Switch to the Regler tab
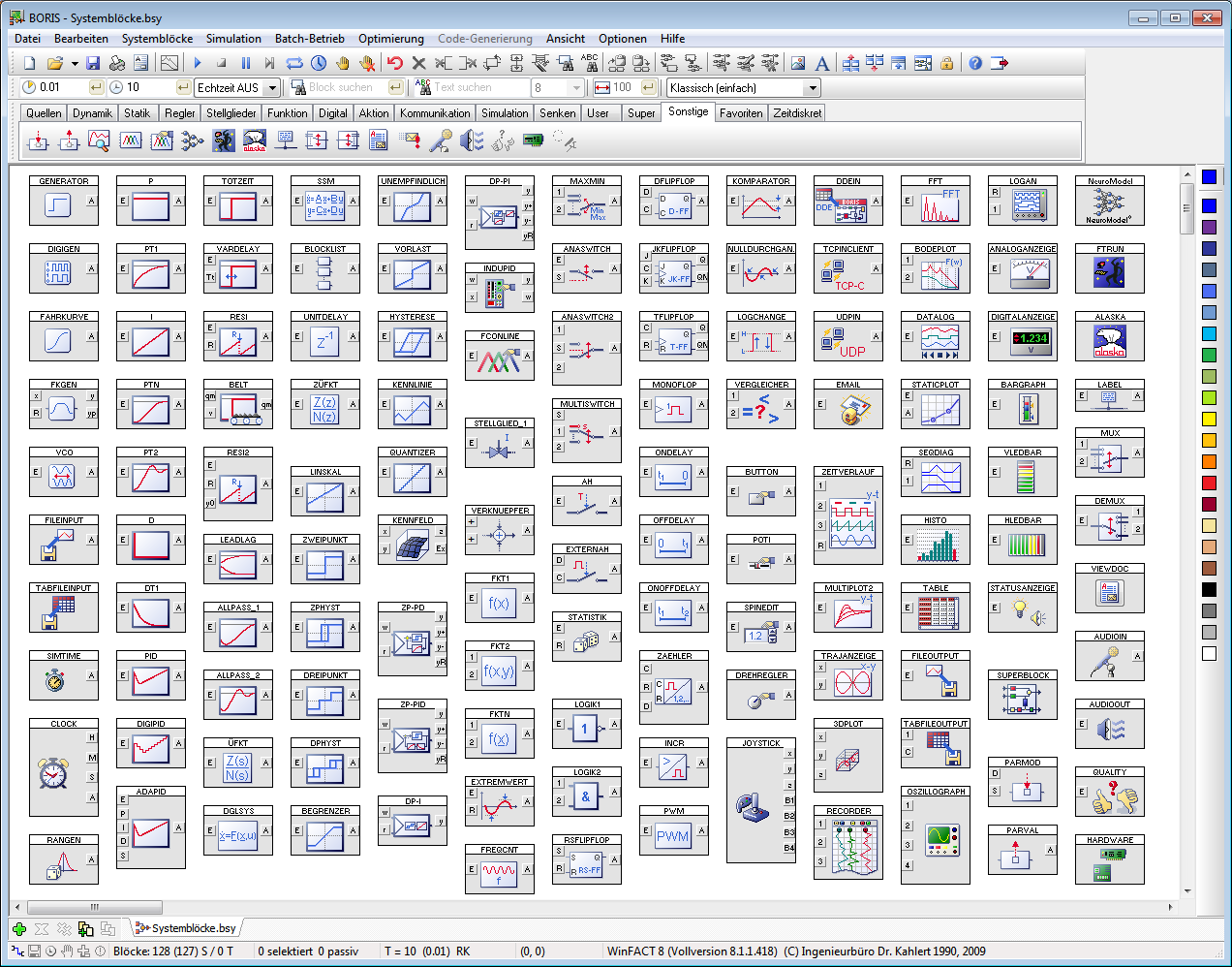Viewport: 1232px width, 967px height. tap(180, 113)
